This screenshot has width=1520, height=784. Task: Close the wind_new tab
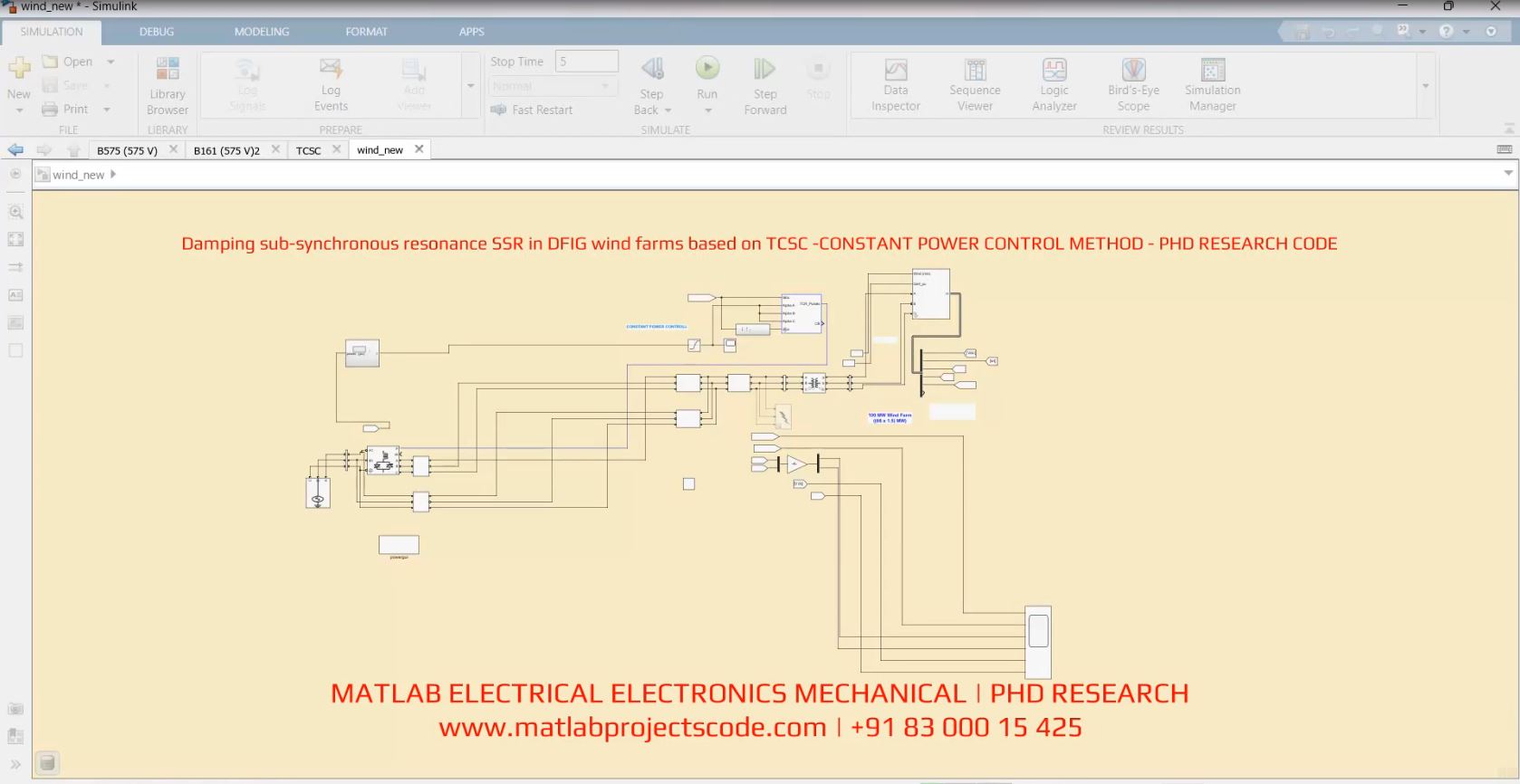tap(419, 149)
